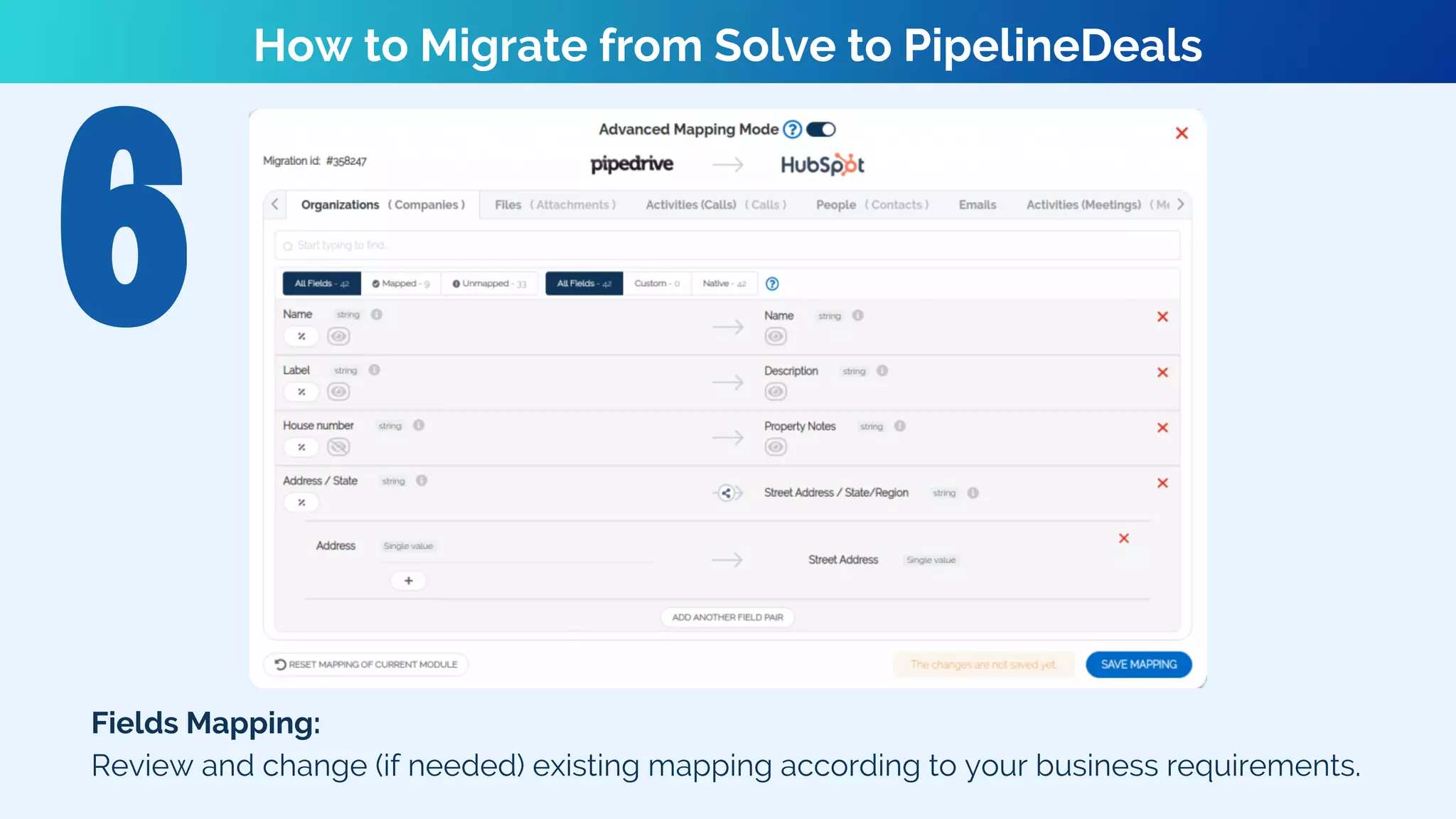This screenshot has height=819, width=1456.
Task: Open the People (Contacts) tab
Action: click(872, 205)
